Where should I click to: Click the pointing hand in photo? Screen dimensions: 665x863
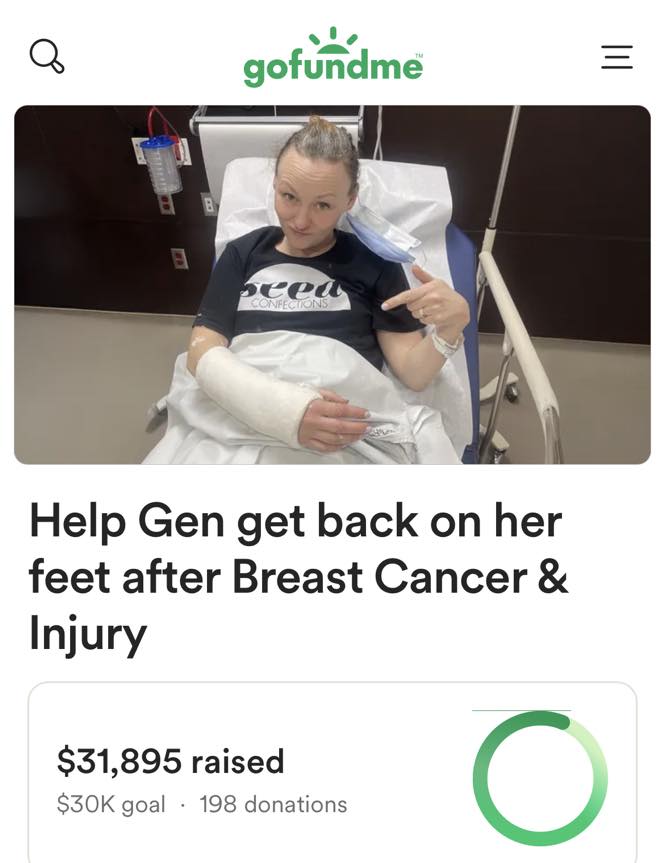429,303
